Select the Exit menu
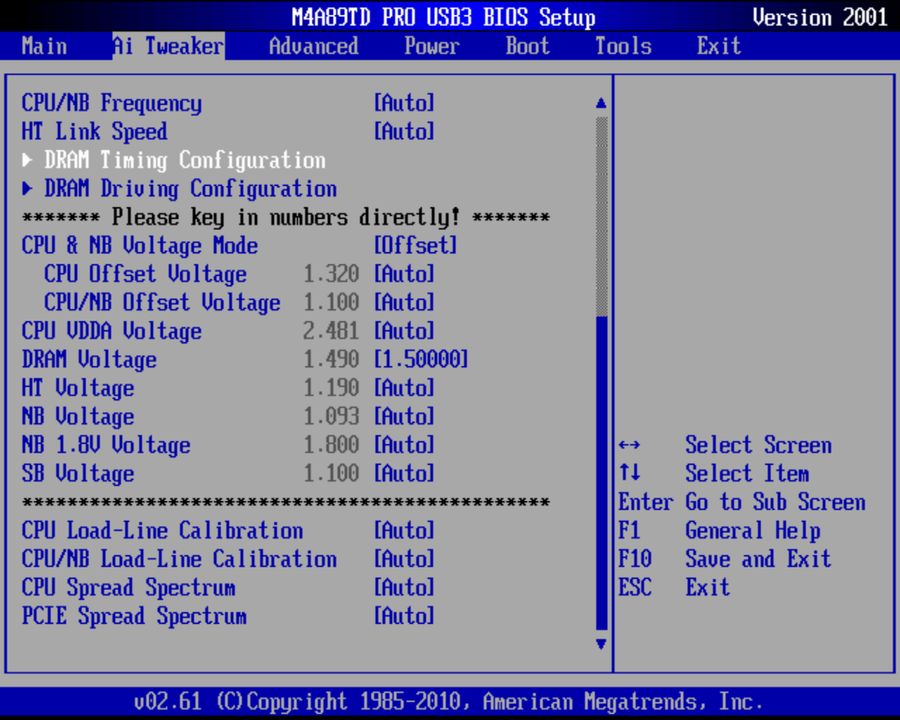The image size is (900, 720). pyautogui.click(x=718, y=46)
